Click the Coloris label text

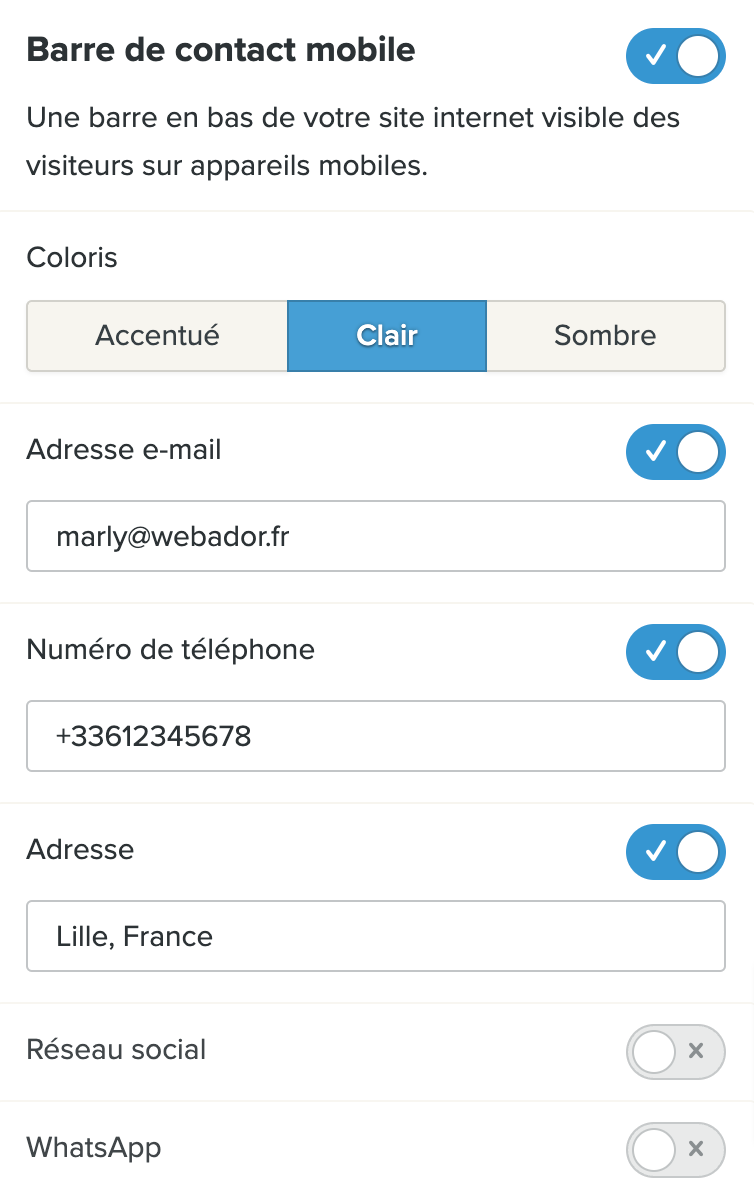(72, 257)
